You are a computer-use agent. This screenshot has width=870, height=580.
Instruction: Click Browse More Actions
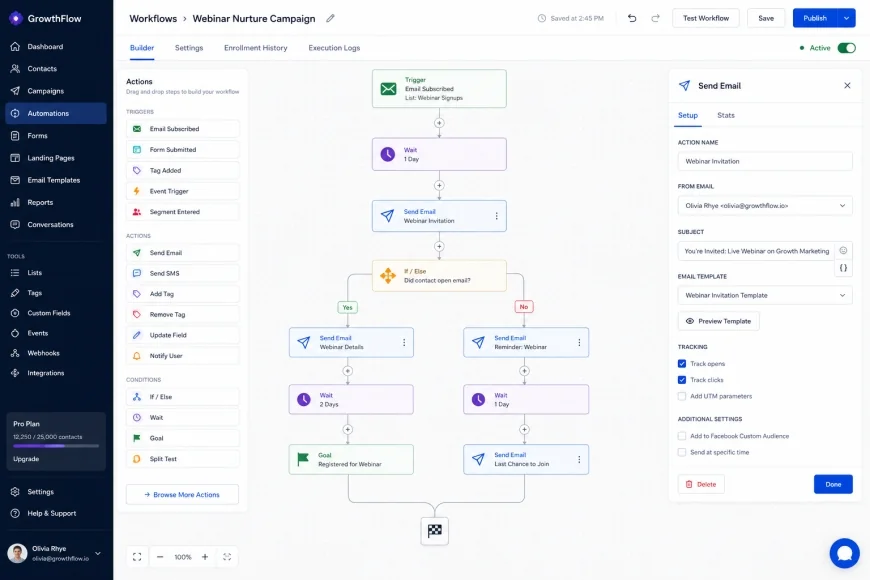click(x=182, y=495)
